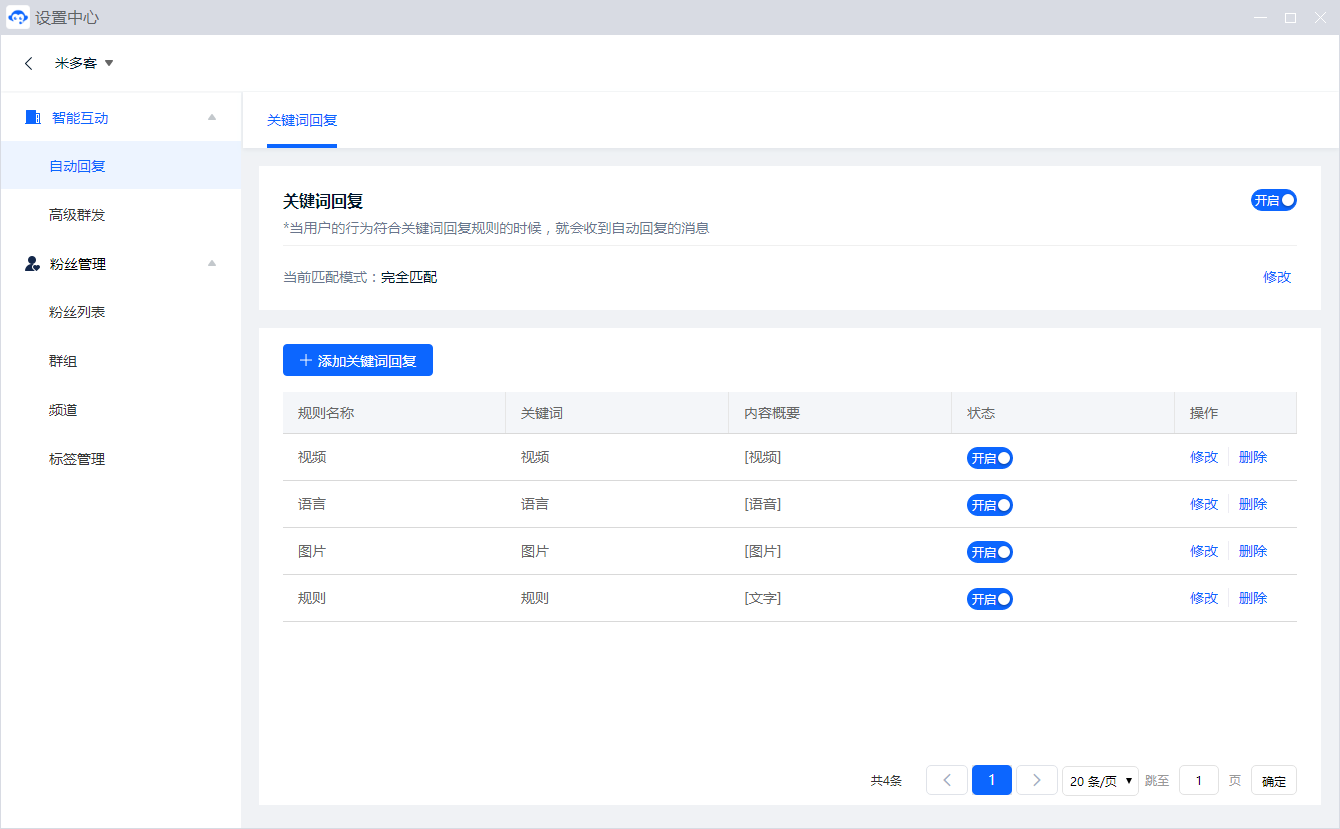1340x829 pixels.
Task: Maximize the 设置中心 window
Action: 1291,17
